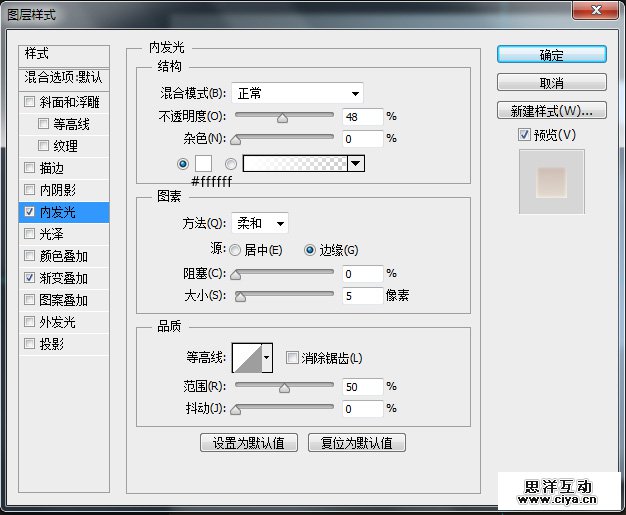Click the 范围 range slider handle

pyautogui.click(x=284, y=388)
